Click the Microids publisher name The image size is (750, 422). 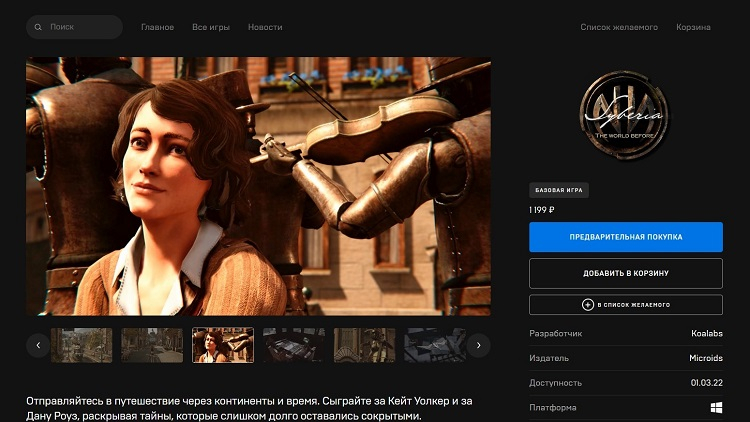(706, 358)
